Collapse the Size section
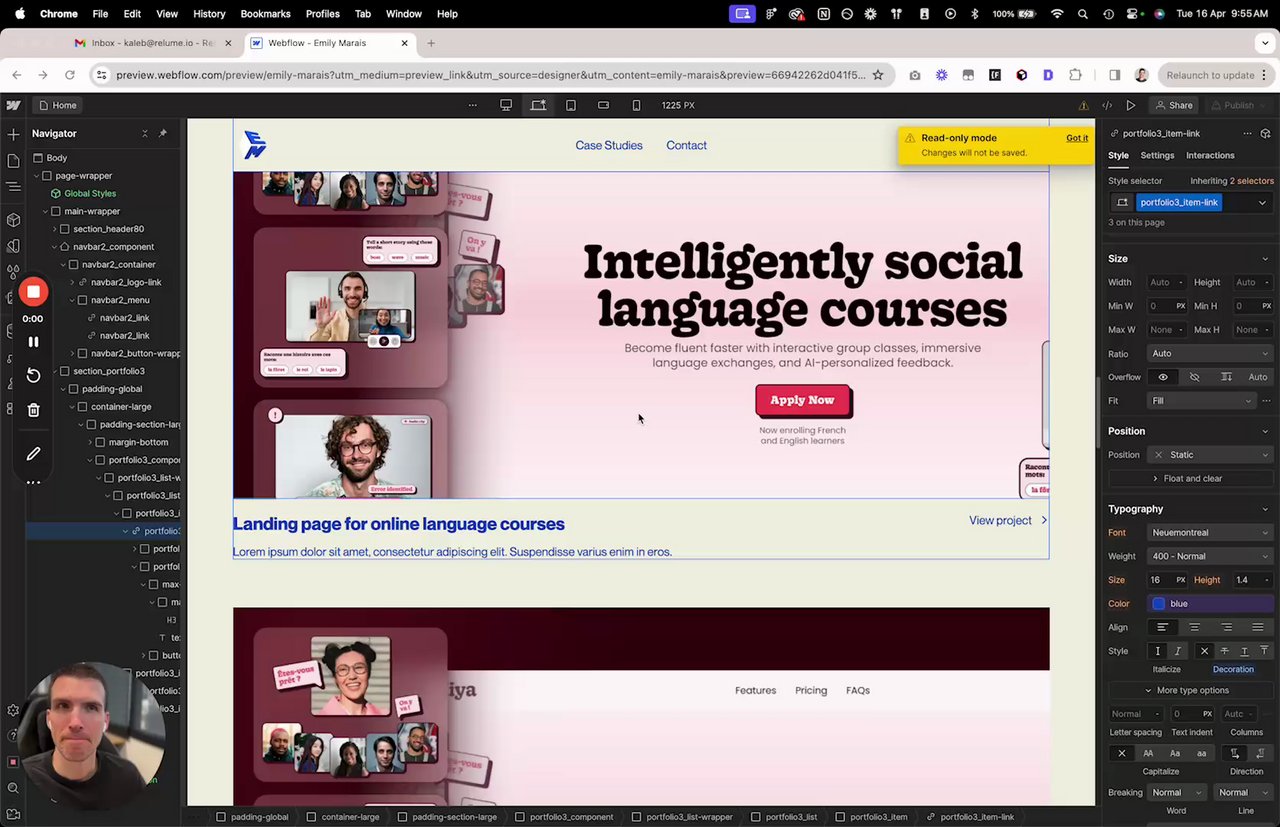The height and width of the screenshot is (827, 1280). [x=1265, y=258]
